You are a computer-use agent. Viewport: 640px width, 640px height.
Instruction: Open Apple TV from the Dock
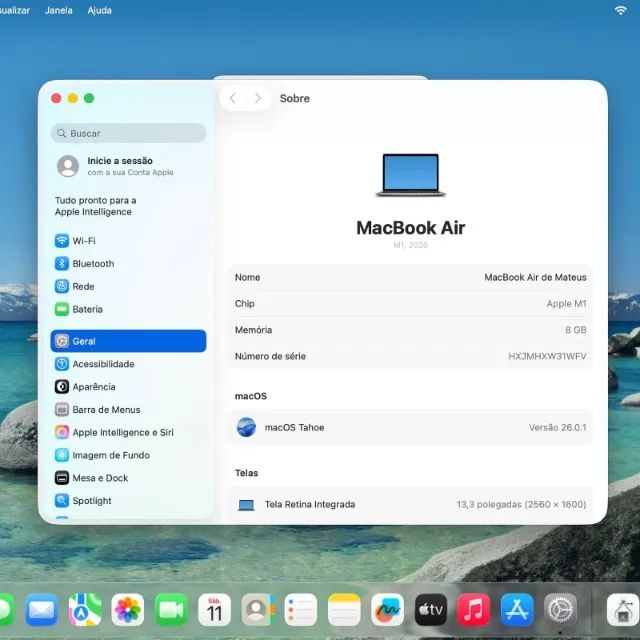pyautogui.click(x=431, y=610)
